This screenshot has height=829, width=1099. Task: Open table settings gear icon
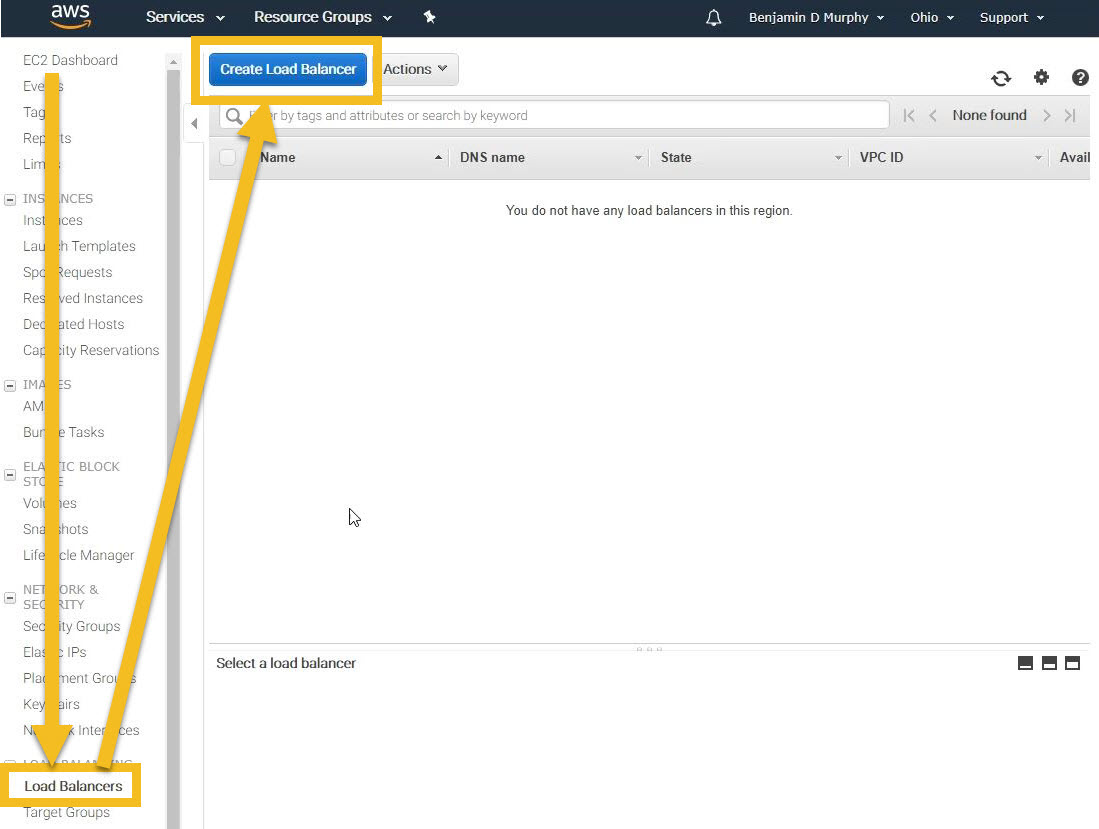click(x=1042, y=77)
